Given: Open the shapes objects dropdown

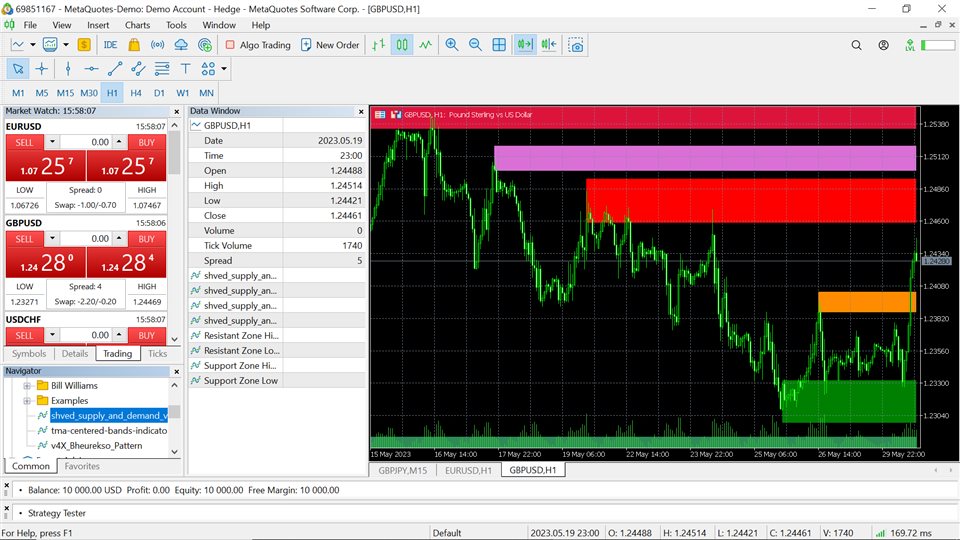Looking at the screenshot, I should tap(224, 69).
